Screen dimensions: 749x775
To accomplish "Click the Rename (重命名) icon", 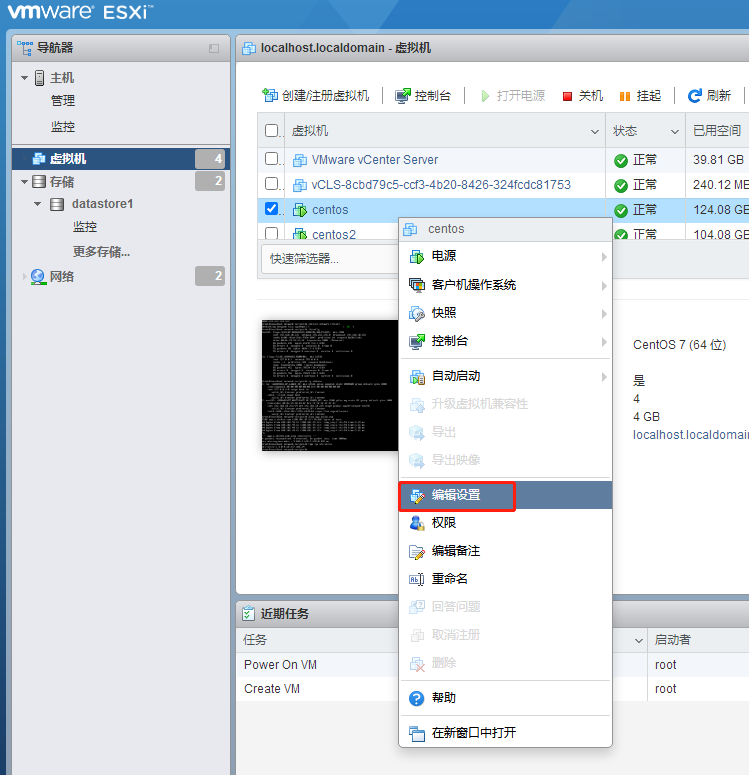I will click(x=417, y=579).
